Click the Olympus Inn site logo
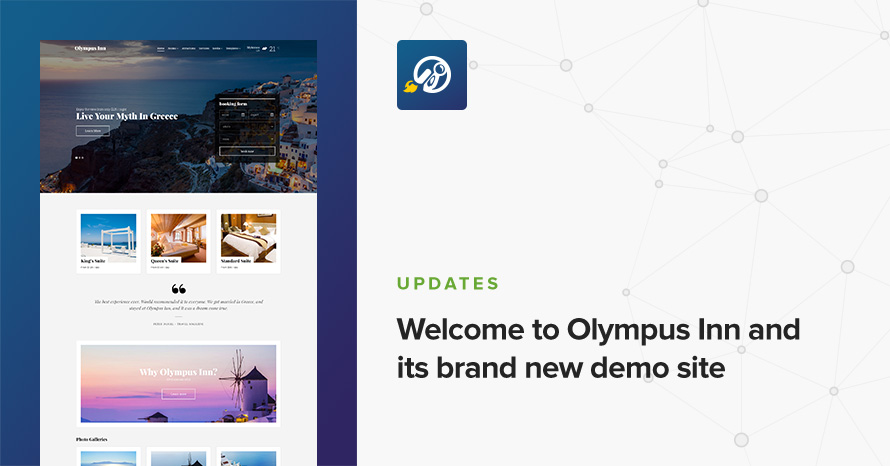 pyautogui.click(x=90, y=48)
